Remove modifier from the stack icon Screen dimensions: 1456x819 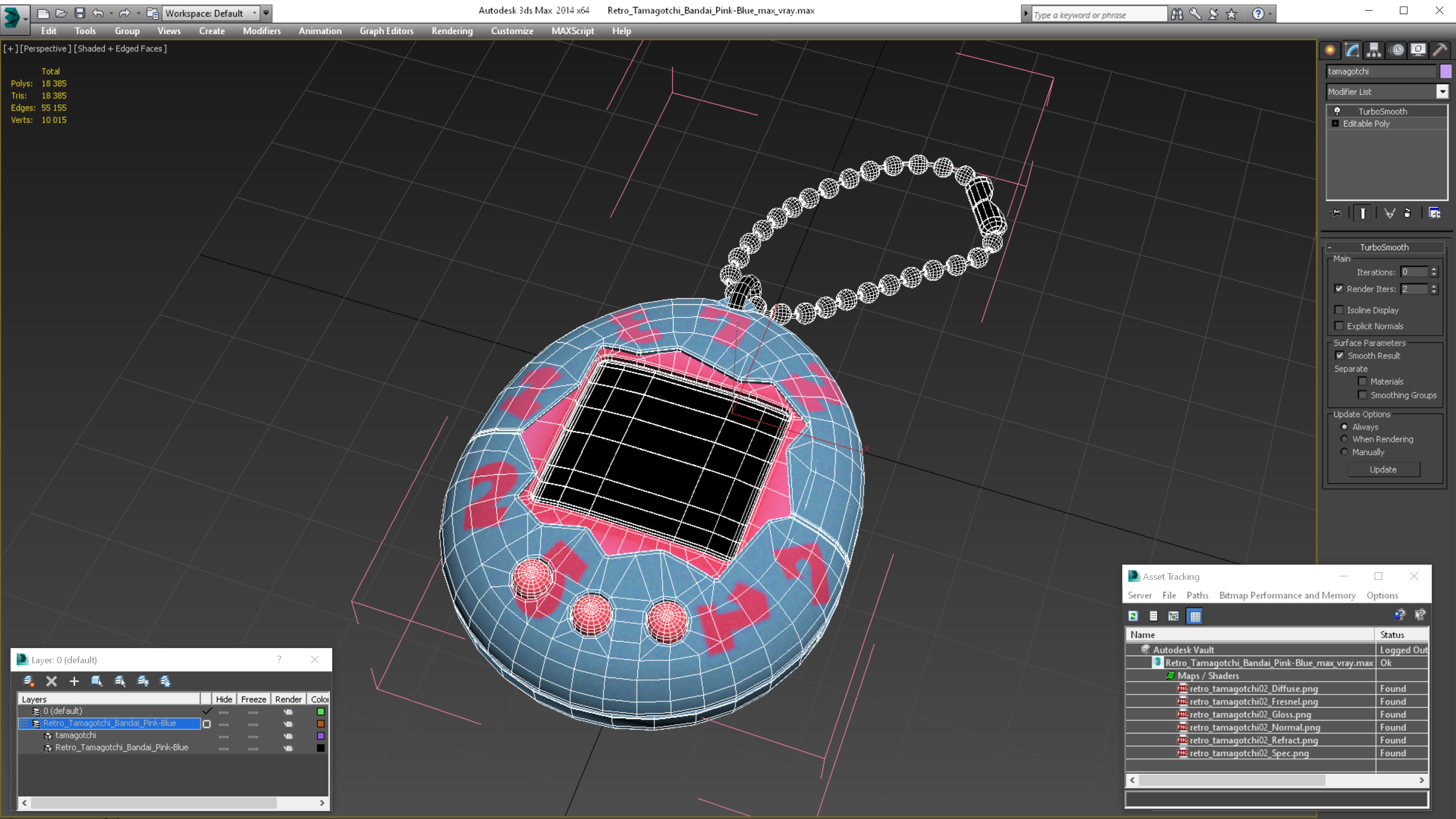click(1407, 213)
